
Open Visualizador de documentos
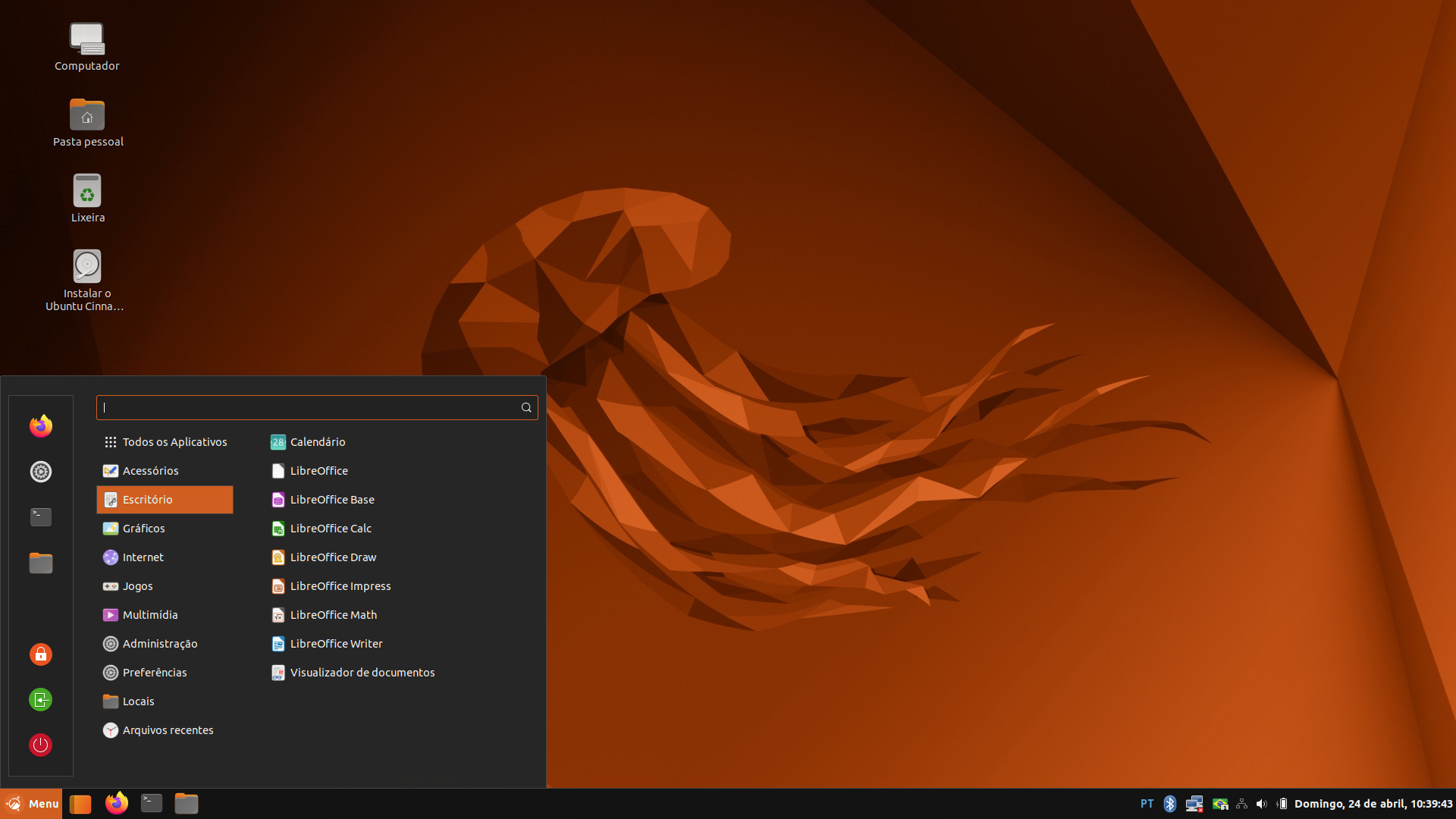click(353, 673)
